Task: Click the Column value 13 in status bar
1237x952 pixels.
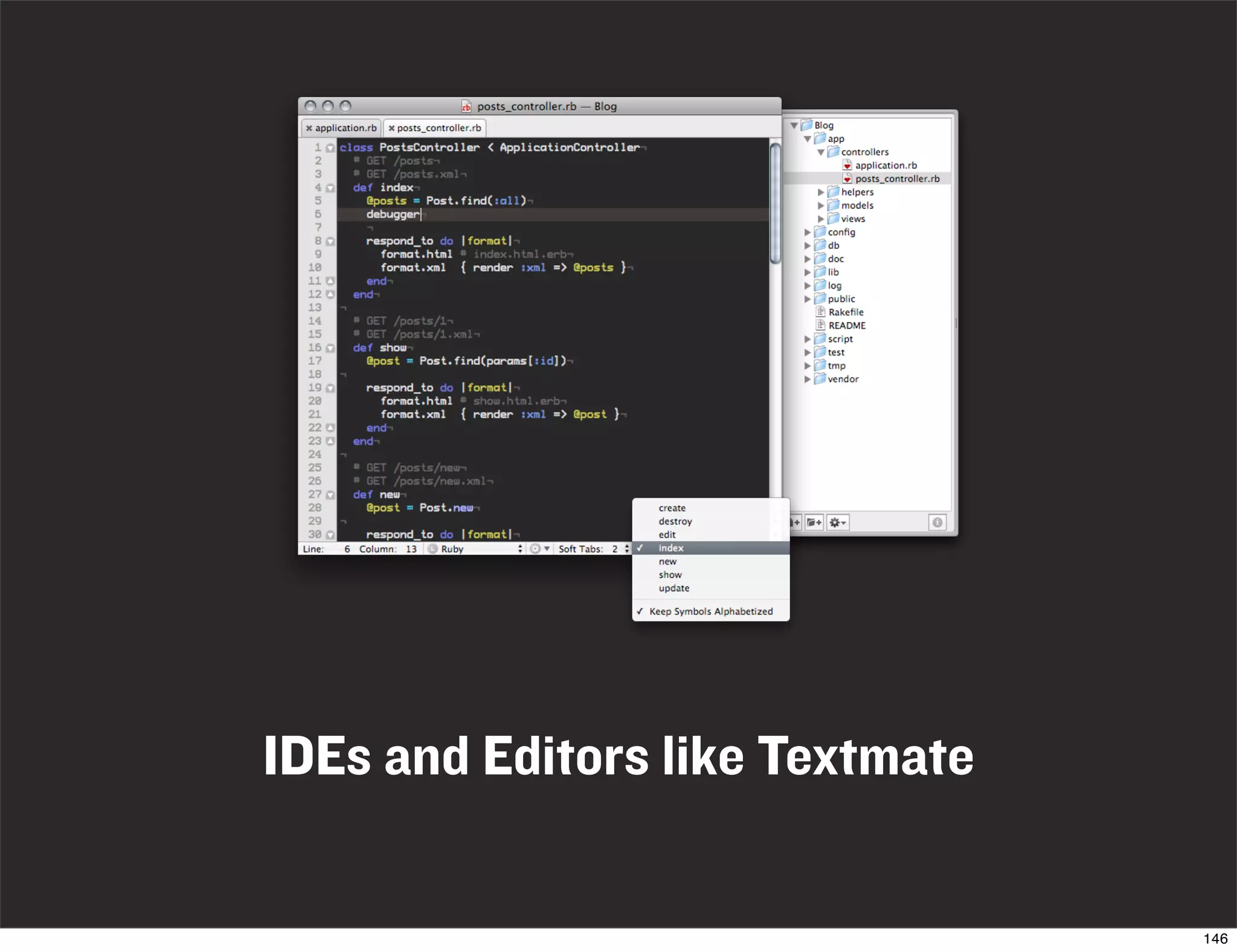Action: tap(411, 548)
